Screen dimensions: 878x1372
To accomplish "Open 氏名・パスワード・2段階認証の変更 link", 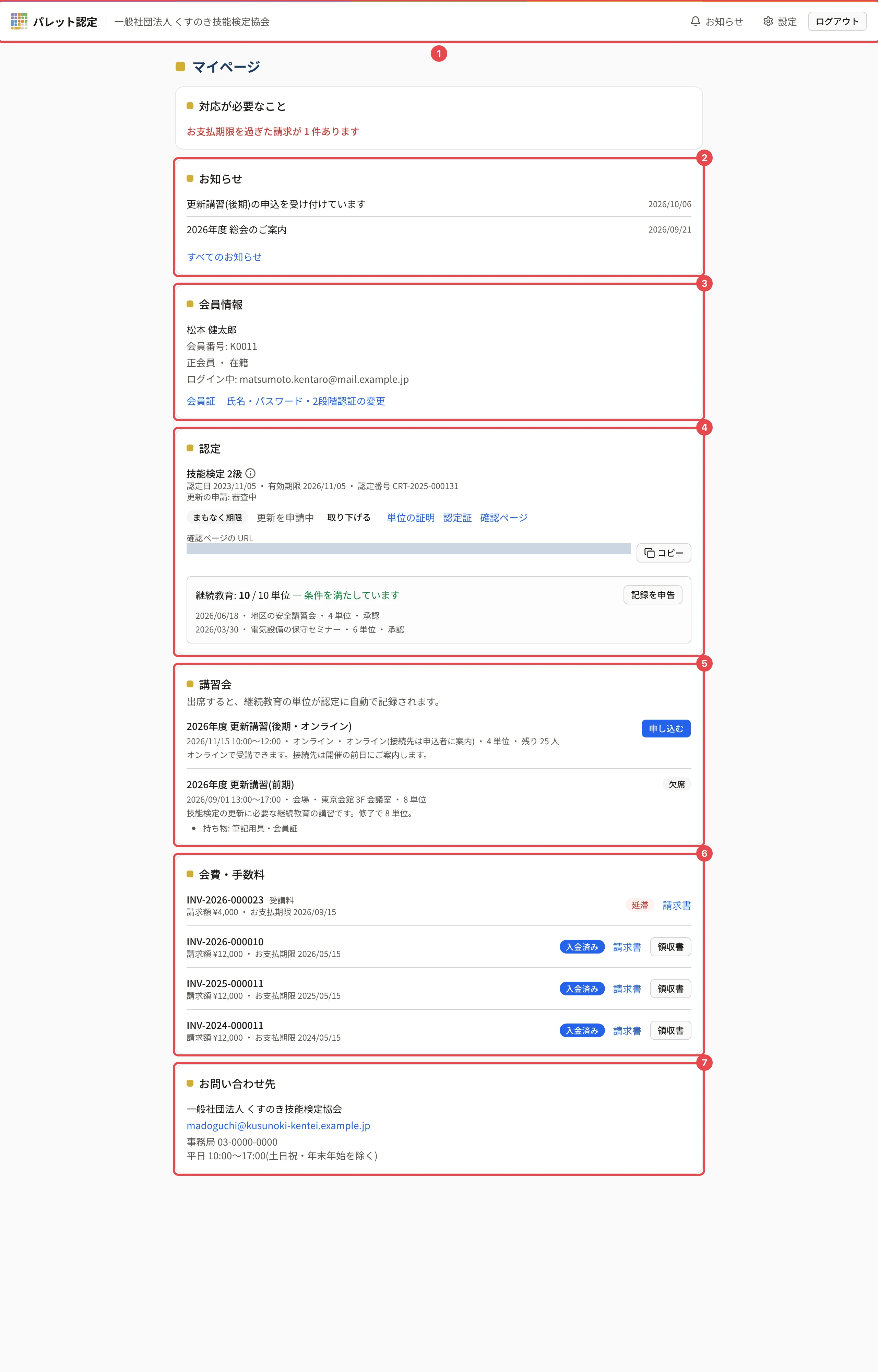I will 306,401.
